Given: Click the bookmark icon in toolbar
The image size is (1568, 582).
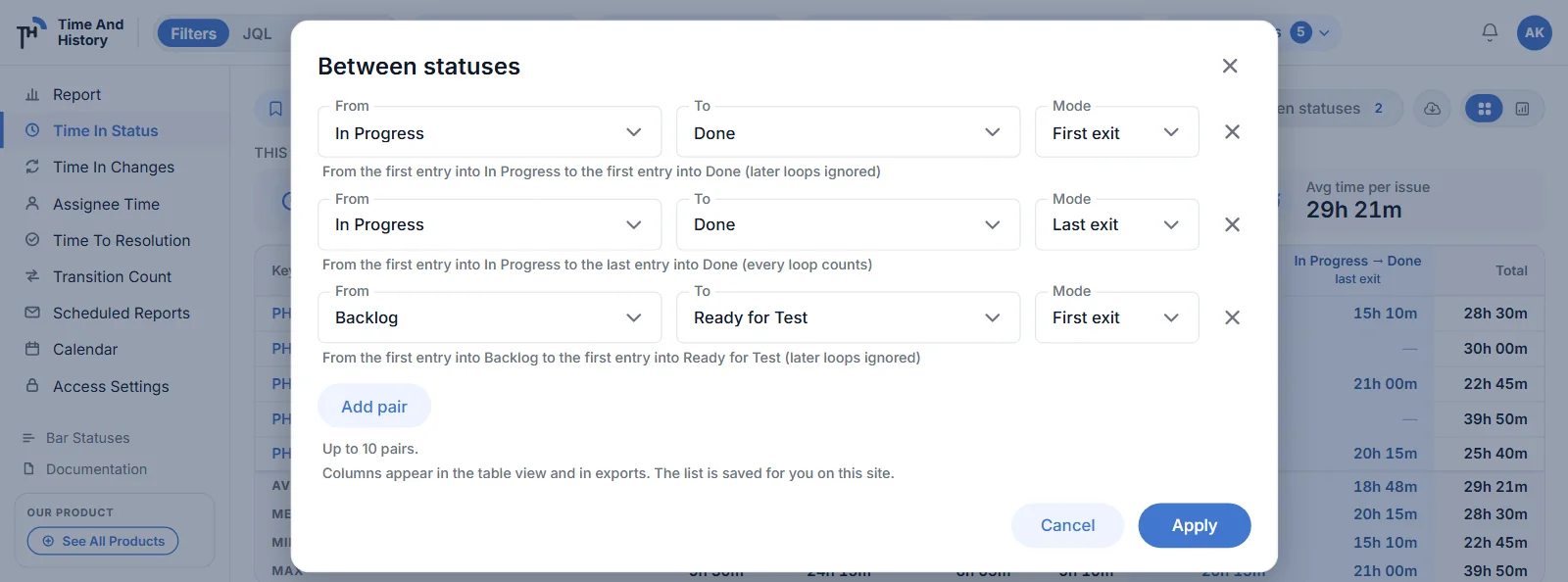Looking at the screenshot, I should pyautogui.click(x=275, y=109).
